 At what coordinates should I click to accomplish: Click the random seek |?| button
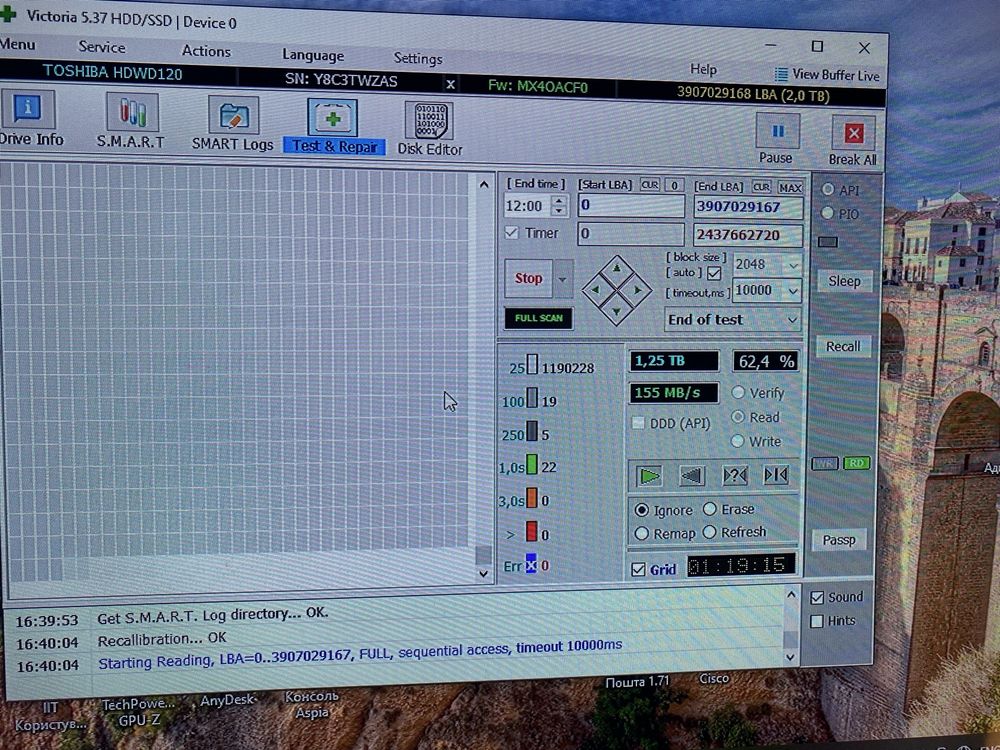(735, 476)
